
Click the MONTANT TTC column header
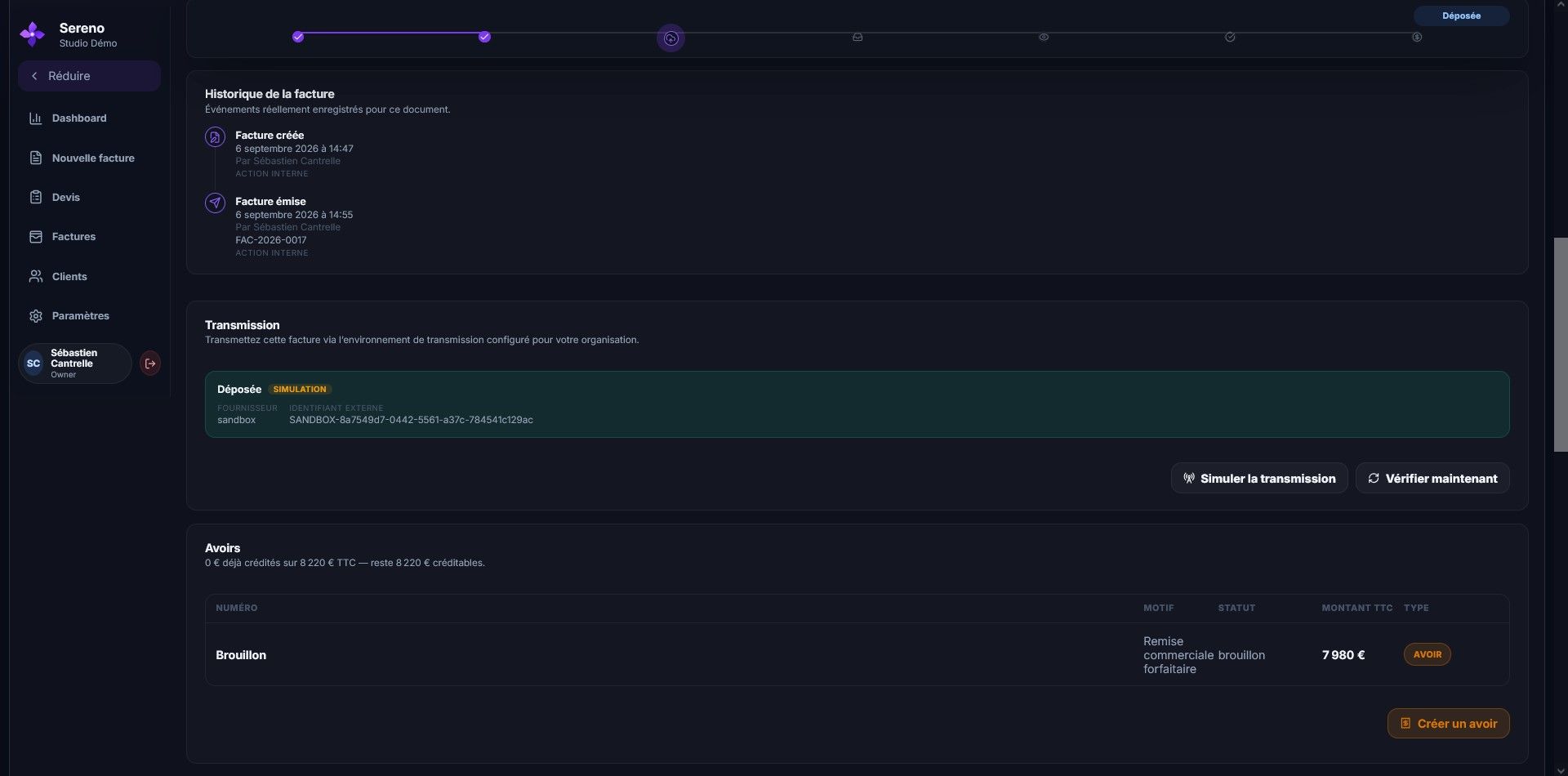tap(1357, 608)
